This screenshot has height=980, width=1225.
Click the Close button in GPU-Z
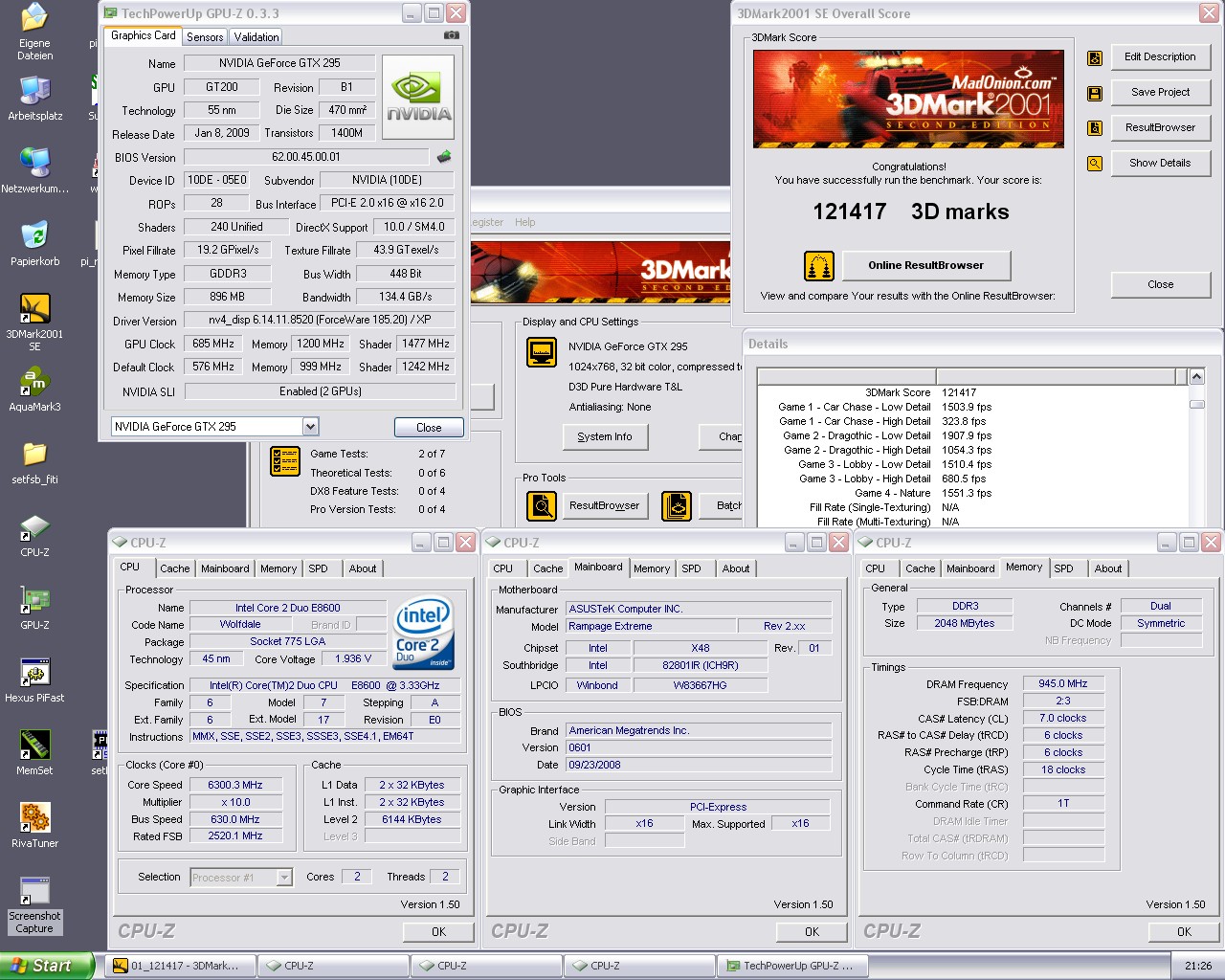pos(429,428)
